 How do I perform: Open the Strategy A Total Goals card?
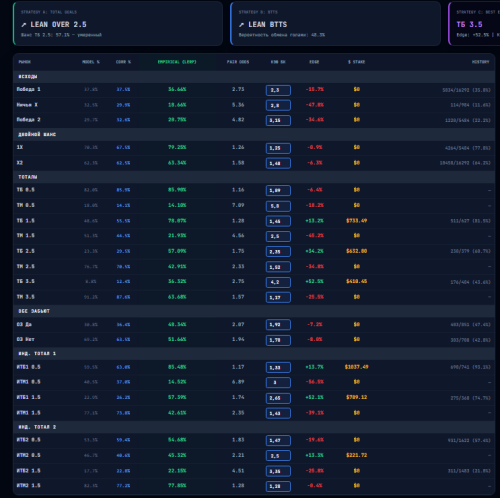(x=118, y=23)
